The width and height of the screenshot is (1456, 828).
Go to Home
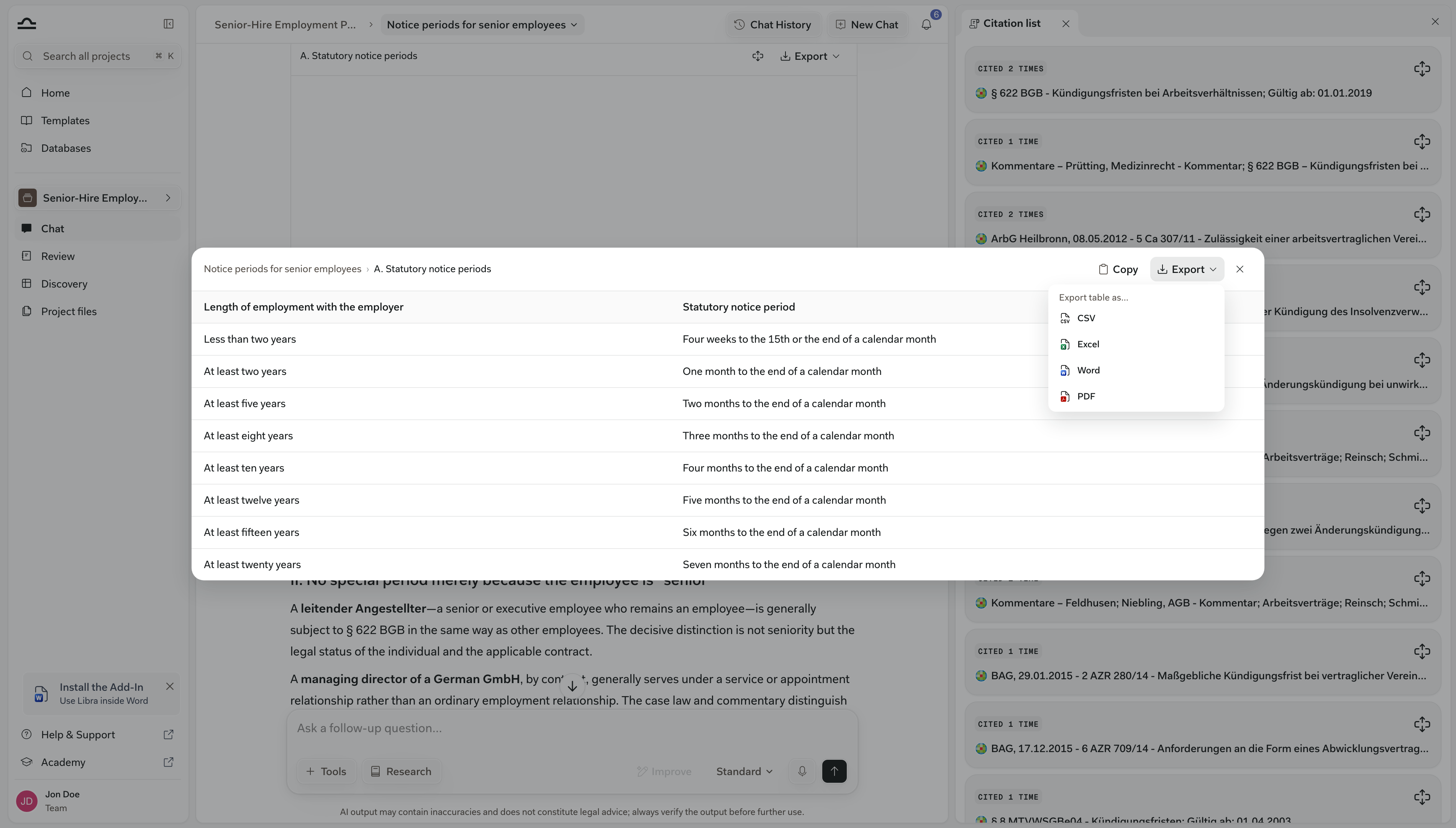point(98,93)
